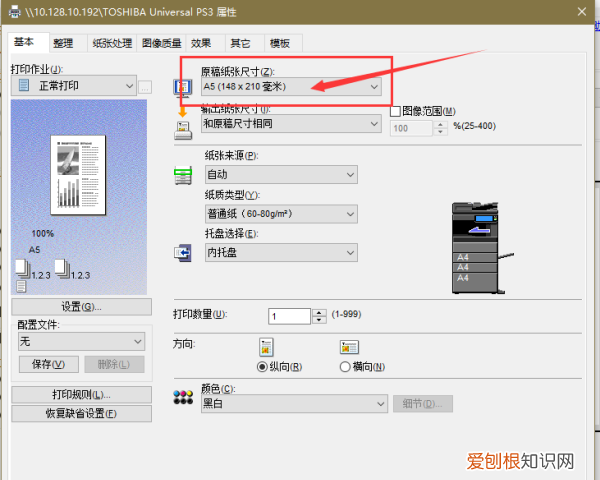Viewport: 600px width, 480px height.
Task: Click the page preview thumbnail
Action: 78,175
